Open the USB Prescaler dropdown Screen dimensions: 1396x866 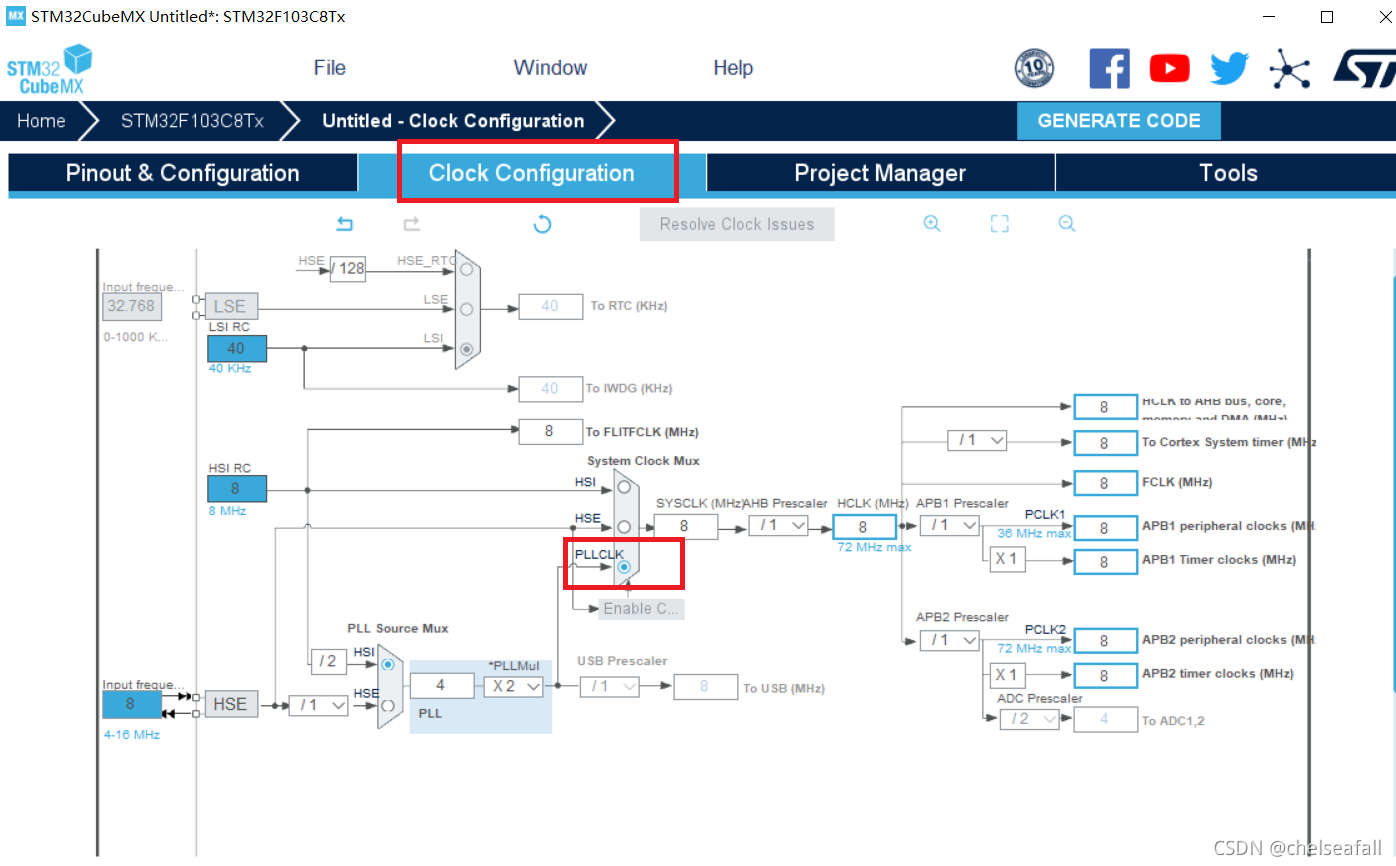609,686
